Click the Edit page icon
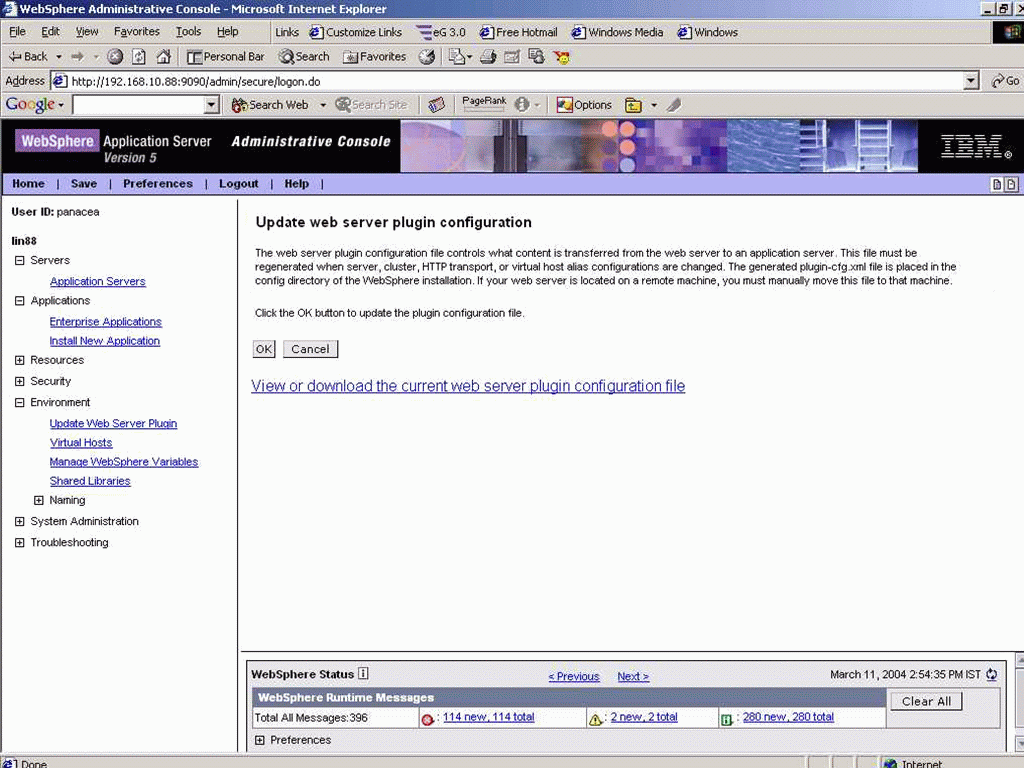The image size is (1024, 768). [x=512, y=57]
